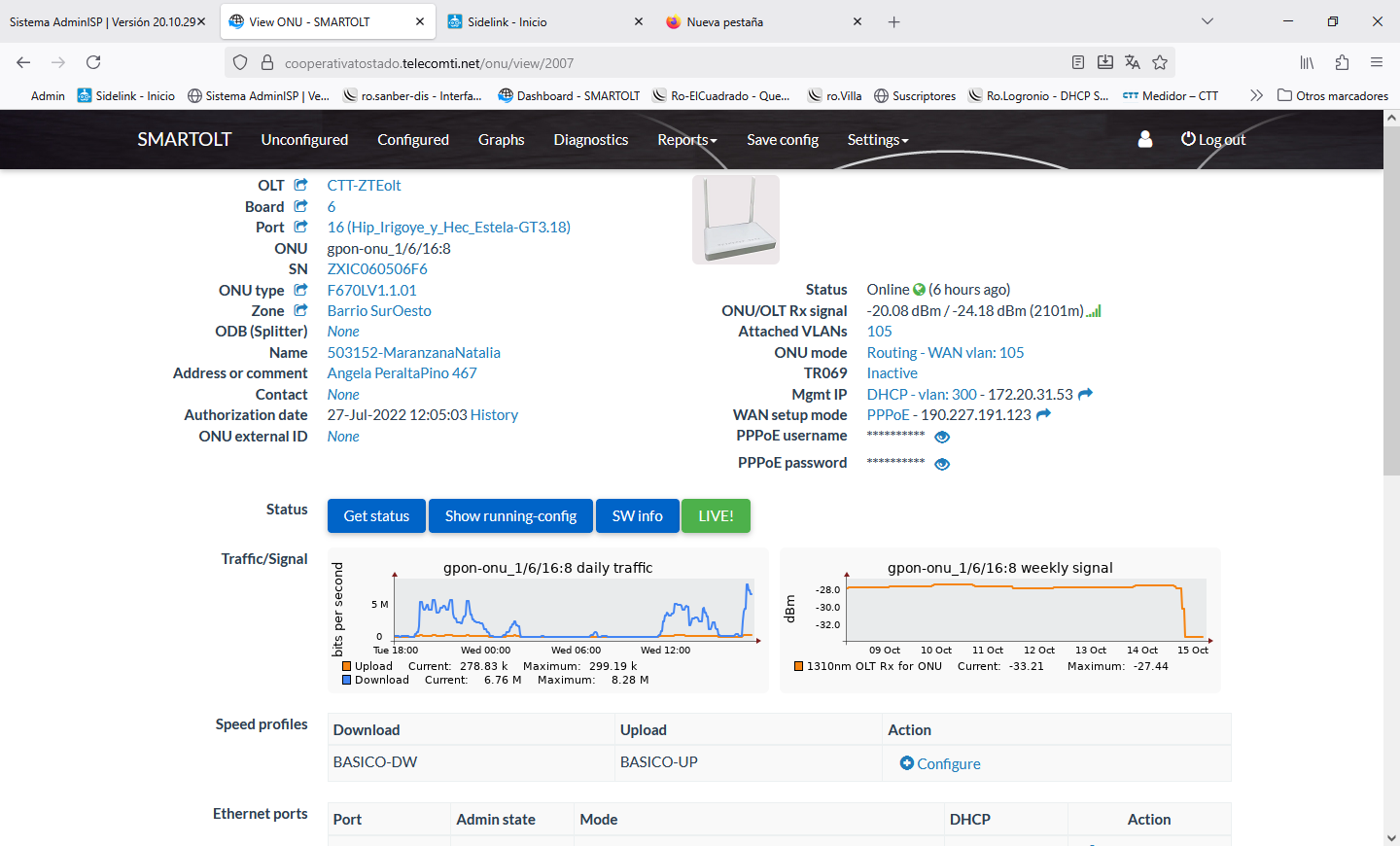
Task: Click the user profile icon in navbar
Action: point(1144,139)
